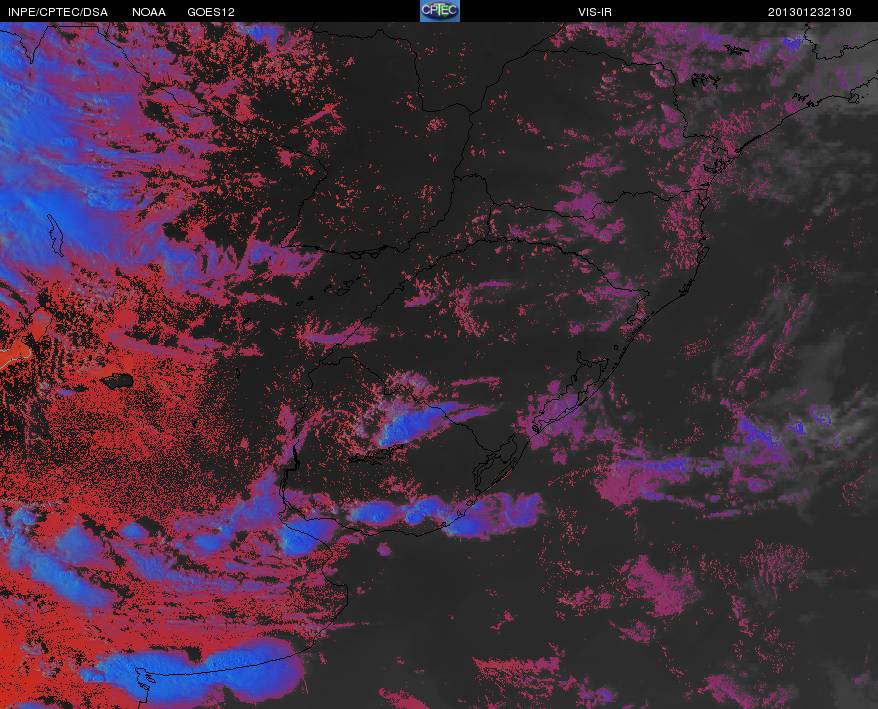Select the GOES12 satellite label

pos(211,12)
